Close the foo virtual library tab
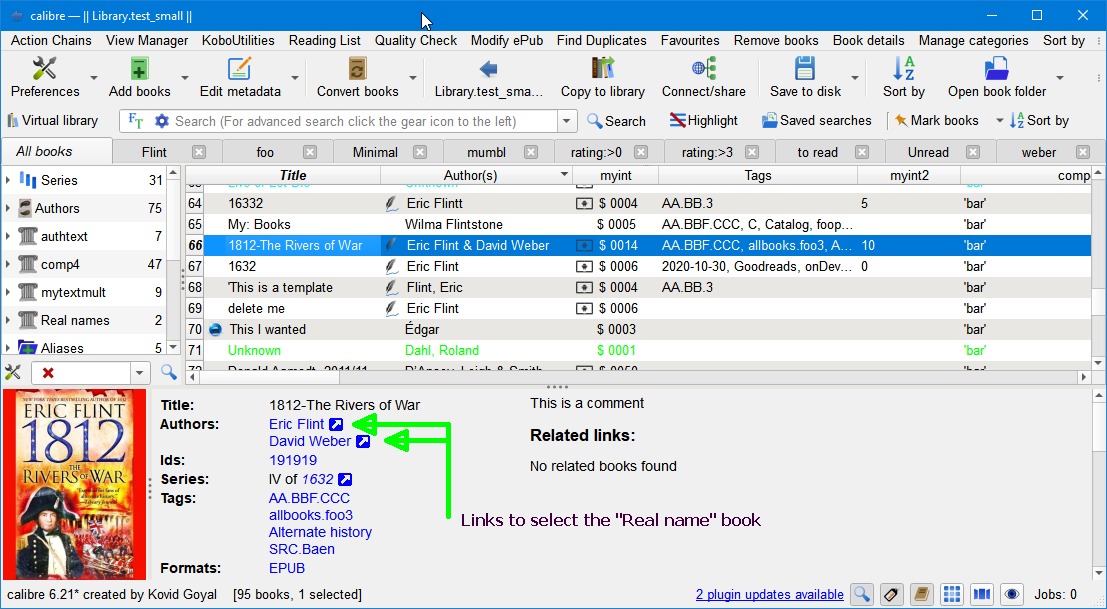Viewport: 1107px width, 609px height. (x=309, y=152)
